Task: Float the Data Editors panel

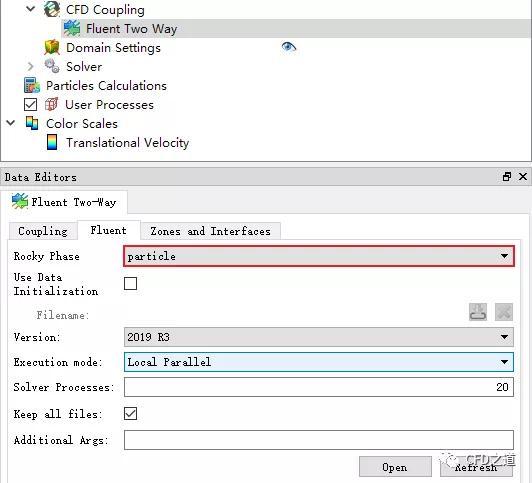Action: click(x=507, y=176)
